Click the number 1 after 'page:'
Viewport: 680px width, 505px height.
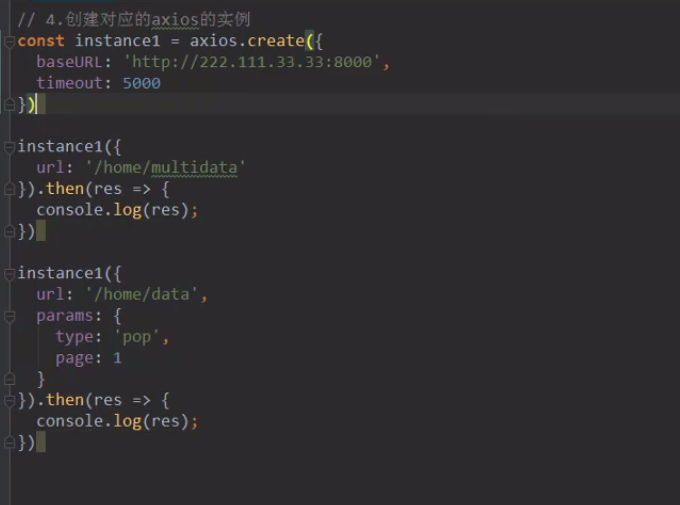coord(118,358)
